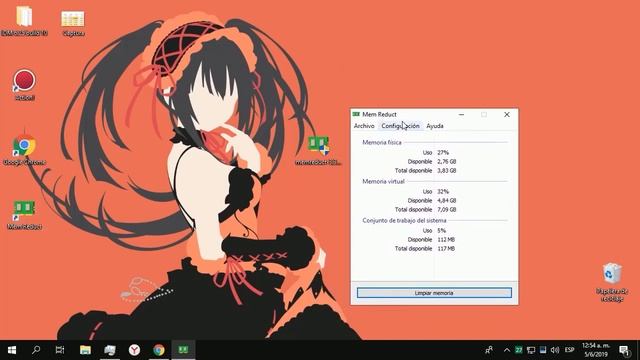Open the clock showing 12:54 a. m.
This screenshot has height=360, width=640.
click(x=596, y=350)
